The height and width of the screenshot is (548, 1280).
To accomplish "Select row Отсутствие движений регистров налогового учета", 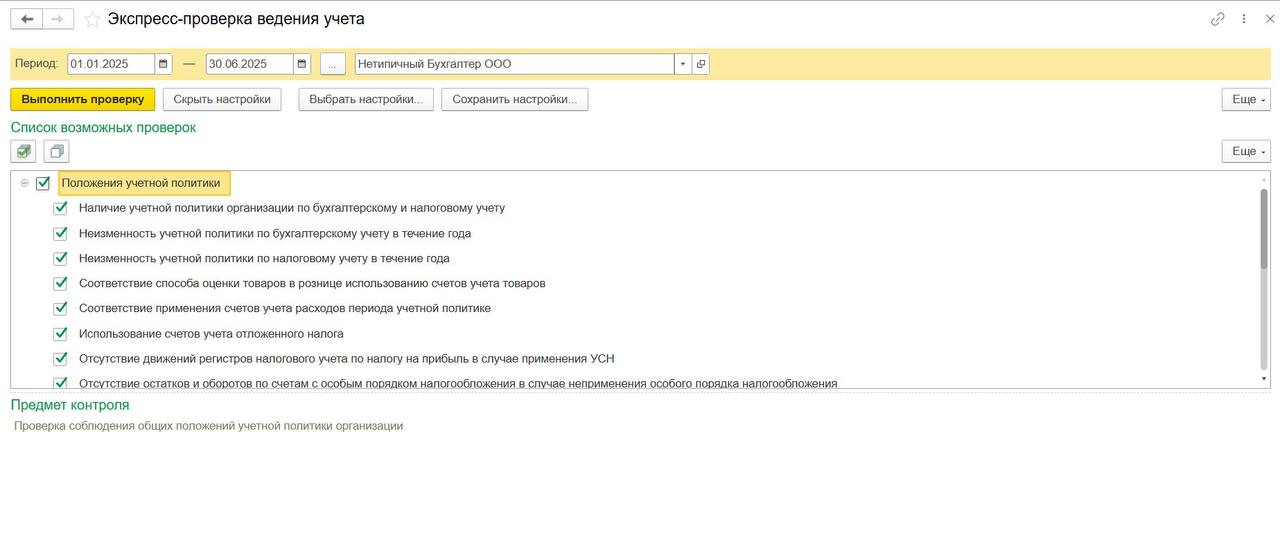I will (x=346, y=358).
